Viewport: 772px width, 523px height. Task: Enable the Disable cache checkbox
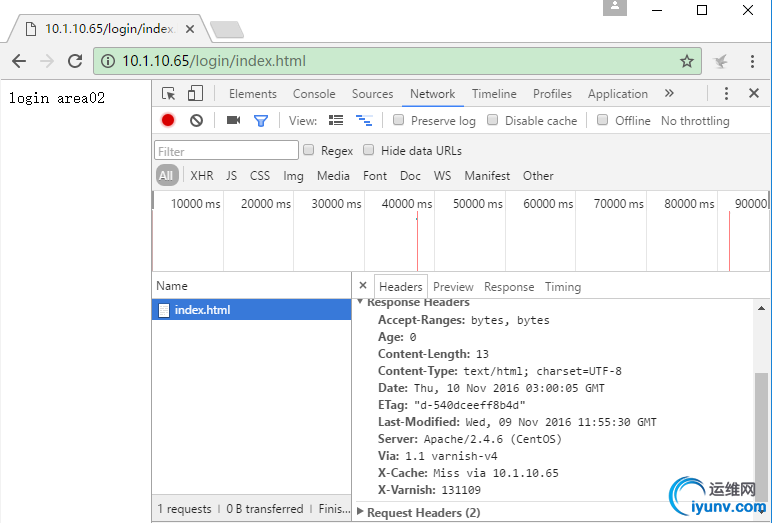pyautogui.click(x=492, y=120)
